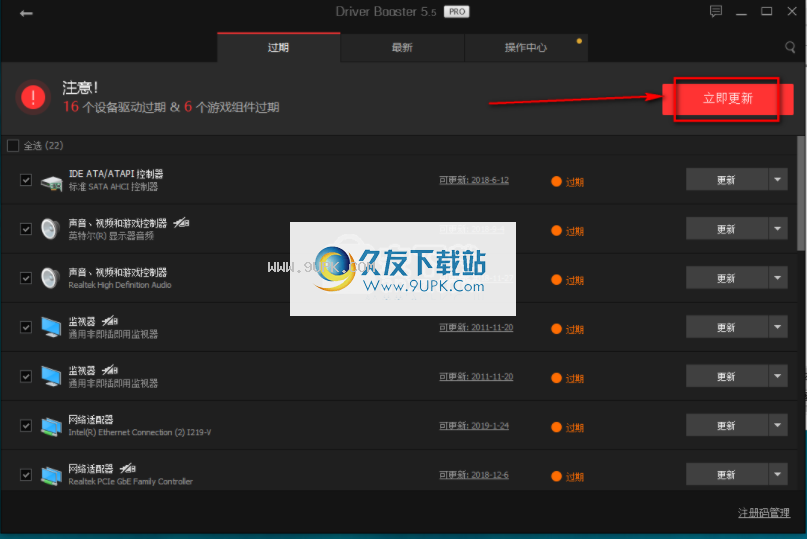Click 更新 for IDE ATA/ATAPI 控制器

tap(727, 179)
